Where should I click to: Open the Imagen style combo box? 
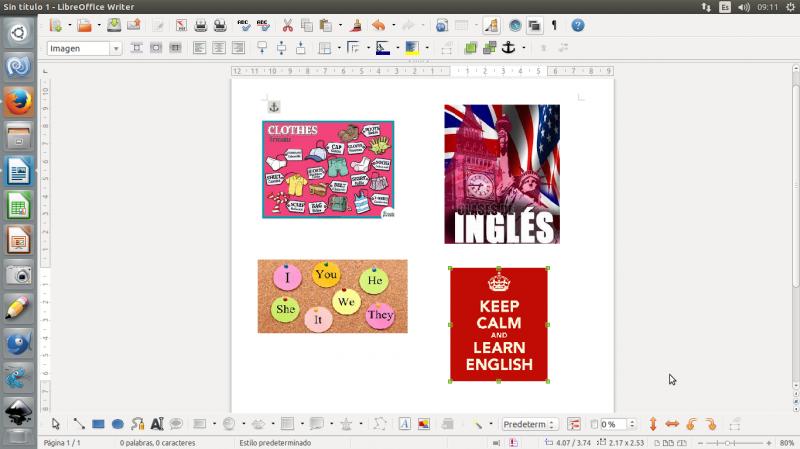click(84, 48)
